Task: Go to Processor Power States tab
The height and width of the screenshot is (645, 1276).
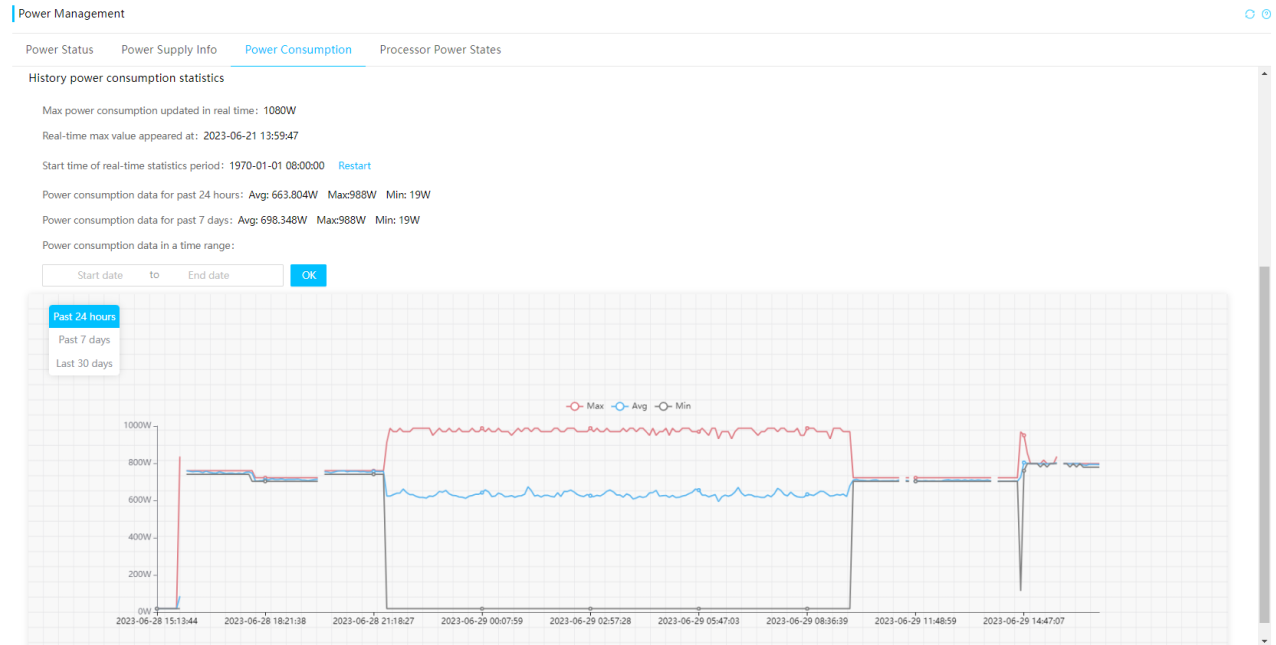Action: pyautogui.click(x=441, y=49)
